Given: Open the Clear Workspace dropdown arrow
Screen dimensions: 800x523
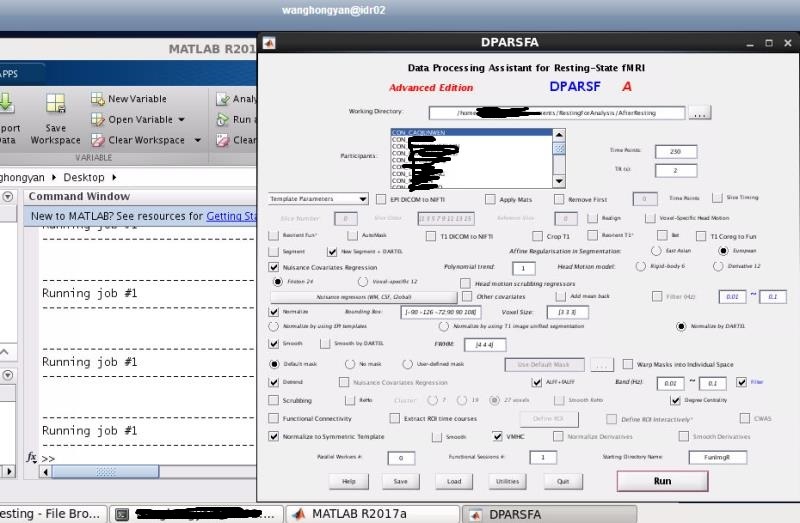Looking at the screenshot, I should pyautogui.click(x=197, y=140).
